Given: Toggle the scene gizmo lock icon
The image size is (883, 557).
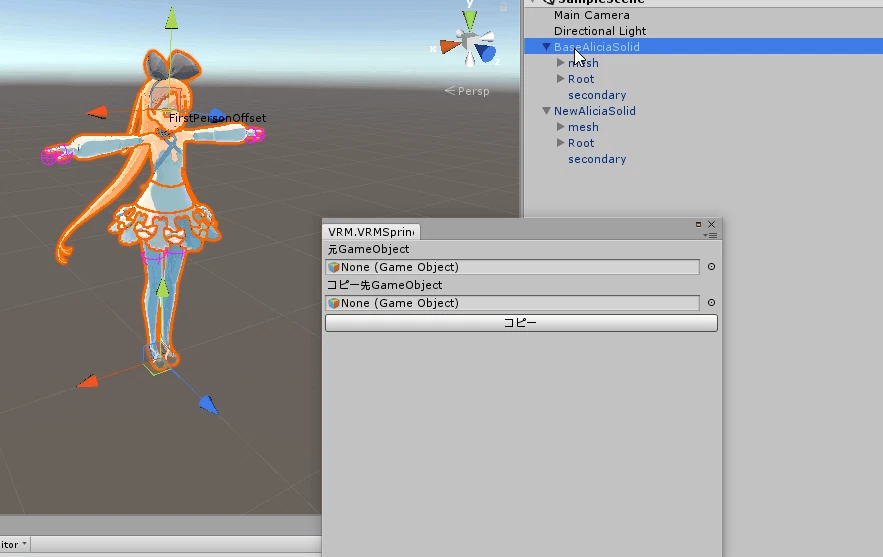Looking at the screenshot, I should point(503,7).
